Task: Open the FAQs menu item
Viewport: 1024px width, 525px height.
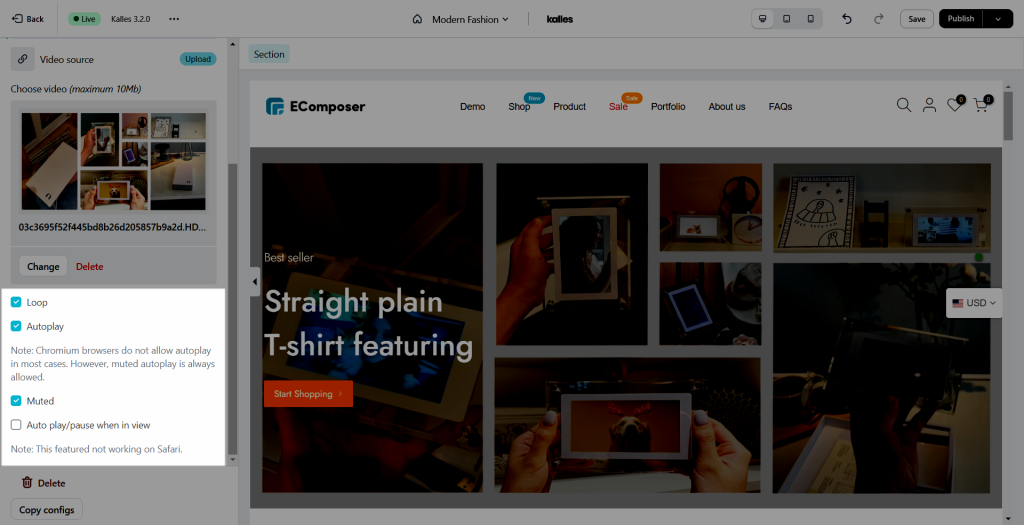Action: pyautogui.click(x=780, y=106)
